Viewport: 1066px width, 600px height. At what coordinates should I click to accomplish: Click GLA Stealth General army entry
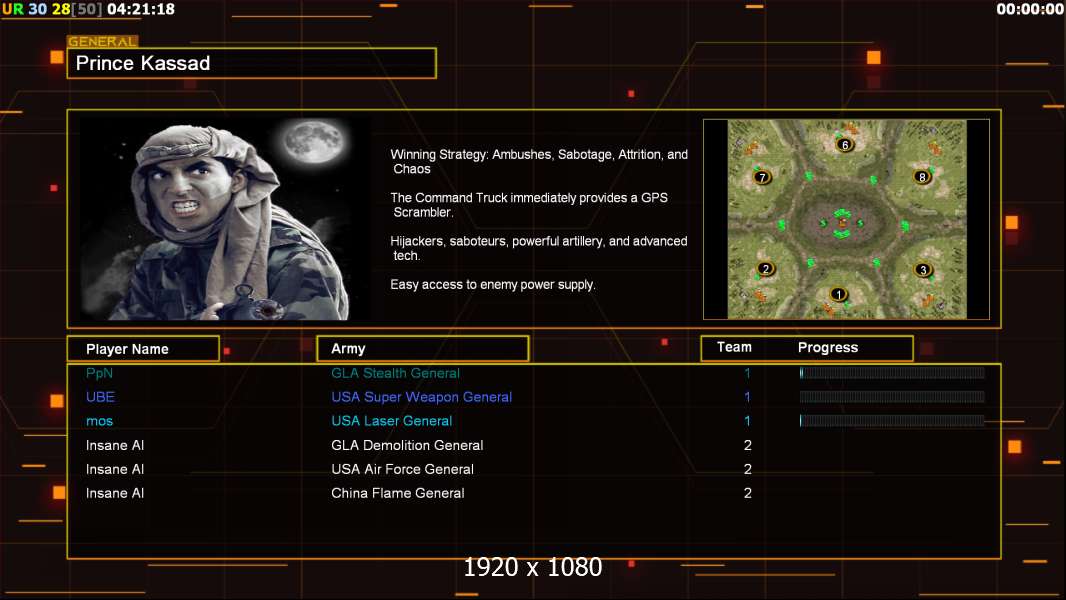point(395,373)
